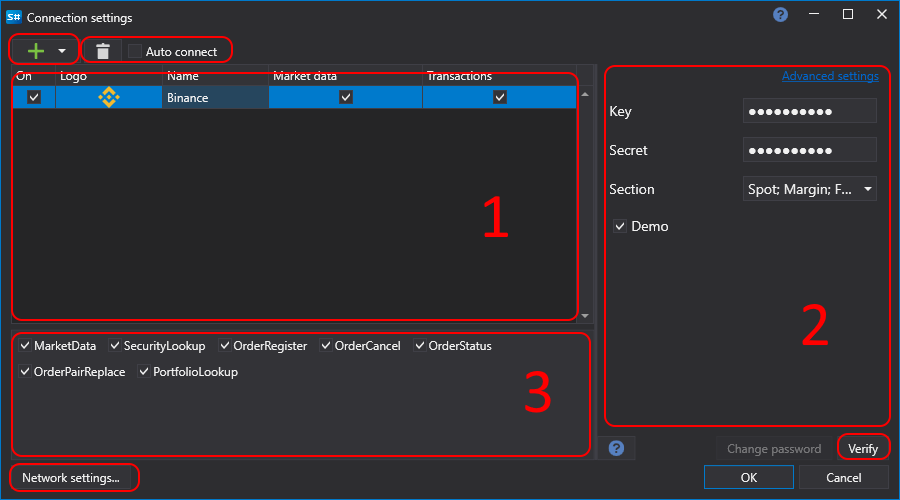The height and width of the screenshot is (500, 900).
Task: Click the S# application icon in the title bar
Action: tap(14, 17)
